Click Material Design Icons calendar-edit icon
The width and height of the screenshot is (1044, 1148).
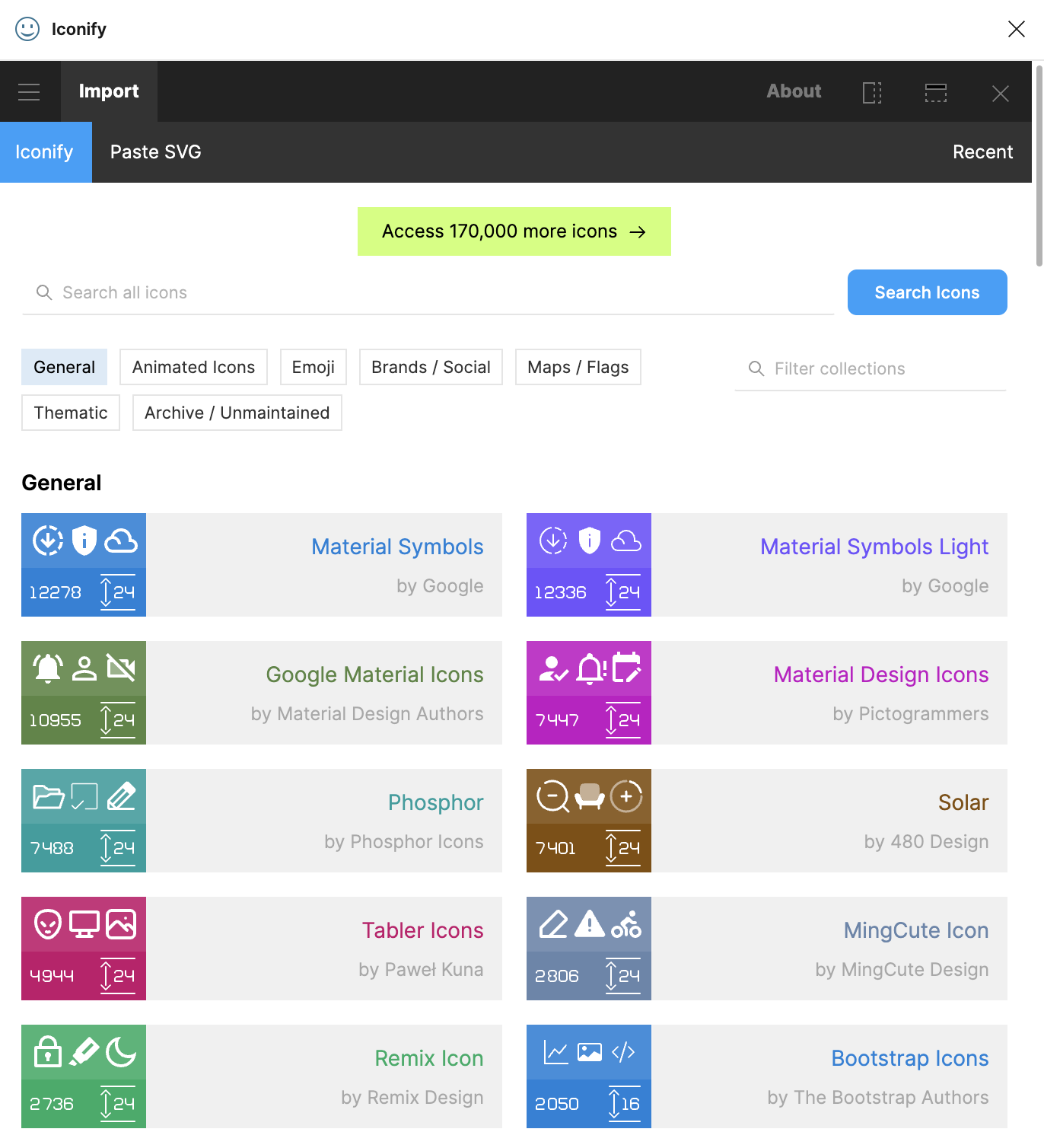point(627,668)
